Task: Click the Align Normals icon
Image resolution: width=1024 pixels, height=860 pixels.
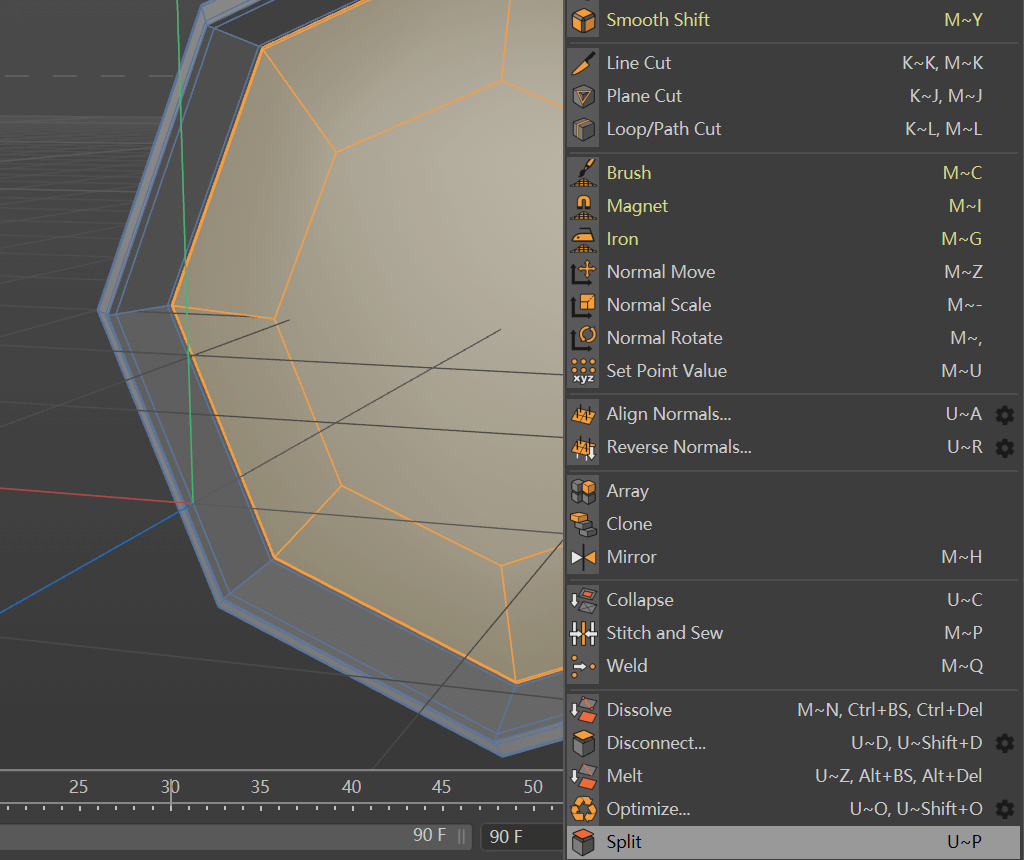Action: (583, 414)
